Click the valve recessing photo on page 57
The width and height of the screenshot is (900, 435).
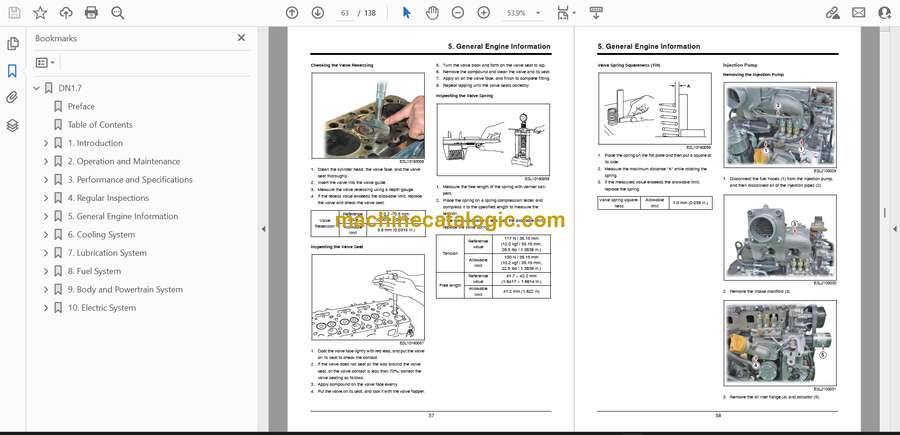367,116
